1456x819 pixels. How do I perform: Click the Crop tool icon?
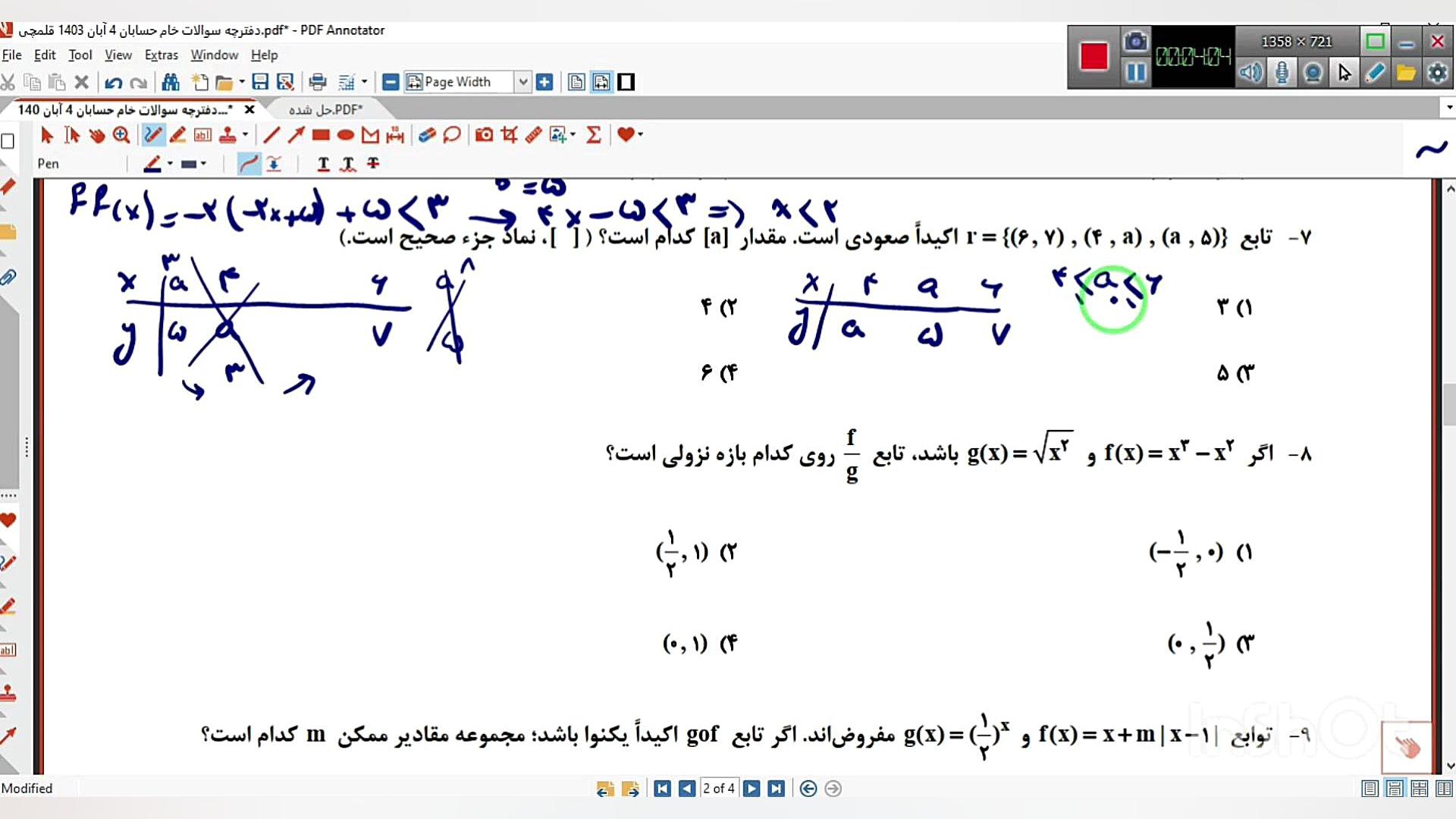click(509, 135)
